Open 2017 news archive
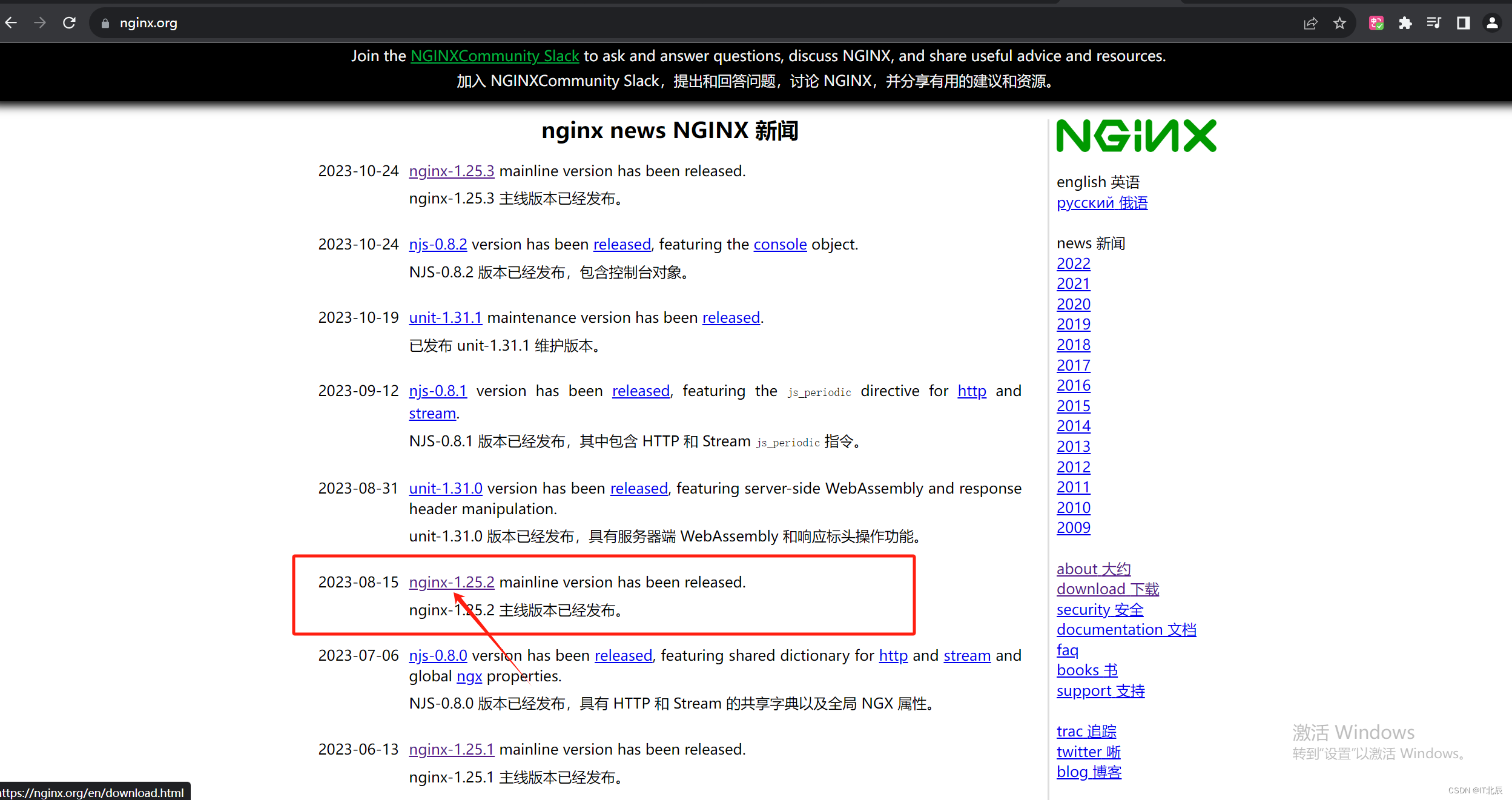Image resolution: width=1512 pixels, height=800 pixels. click(x=1074, y=365)
